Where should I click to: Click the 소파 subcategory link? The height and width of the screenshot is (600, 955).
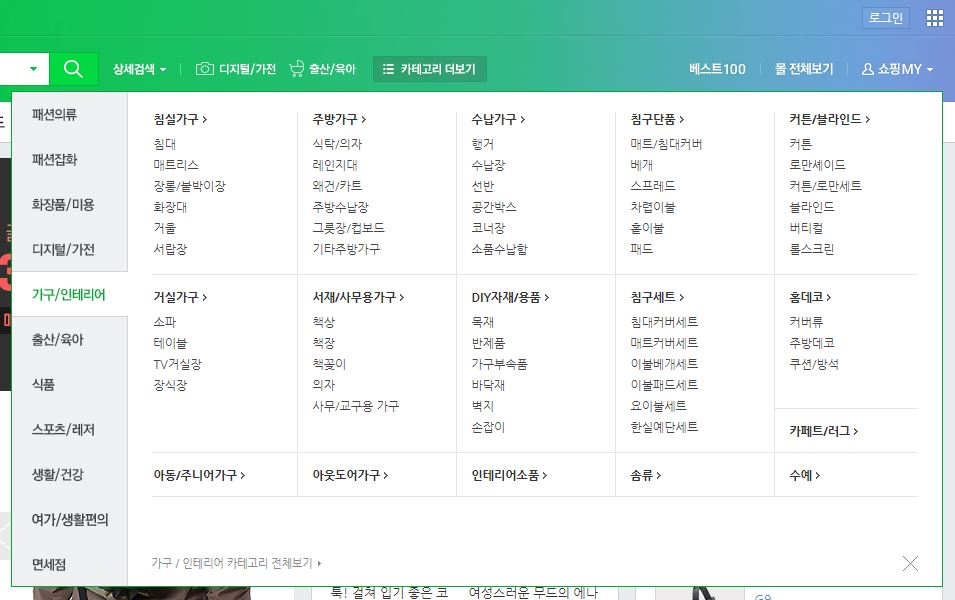coord(164,322)
